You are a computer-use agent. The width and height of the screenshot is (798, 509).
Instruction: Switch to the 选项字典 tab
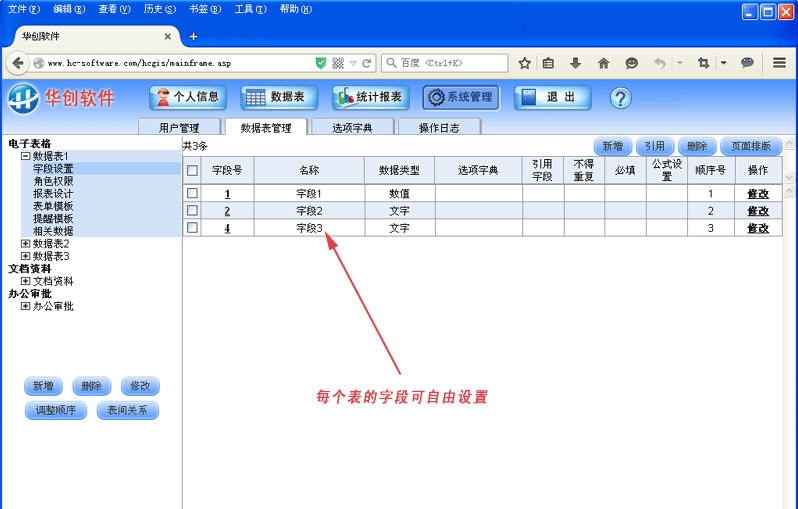353,127
